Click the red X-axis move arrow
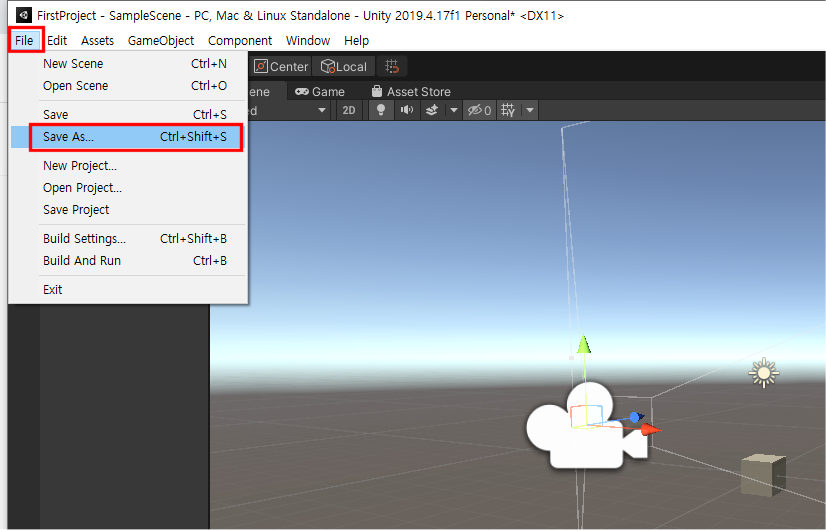This screenshot has width=826, height=530. [x=651, y=430]
